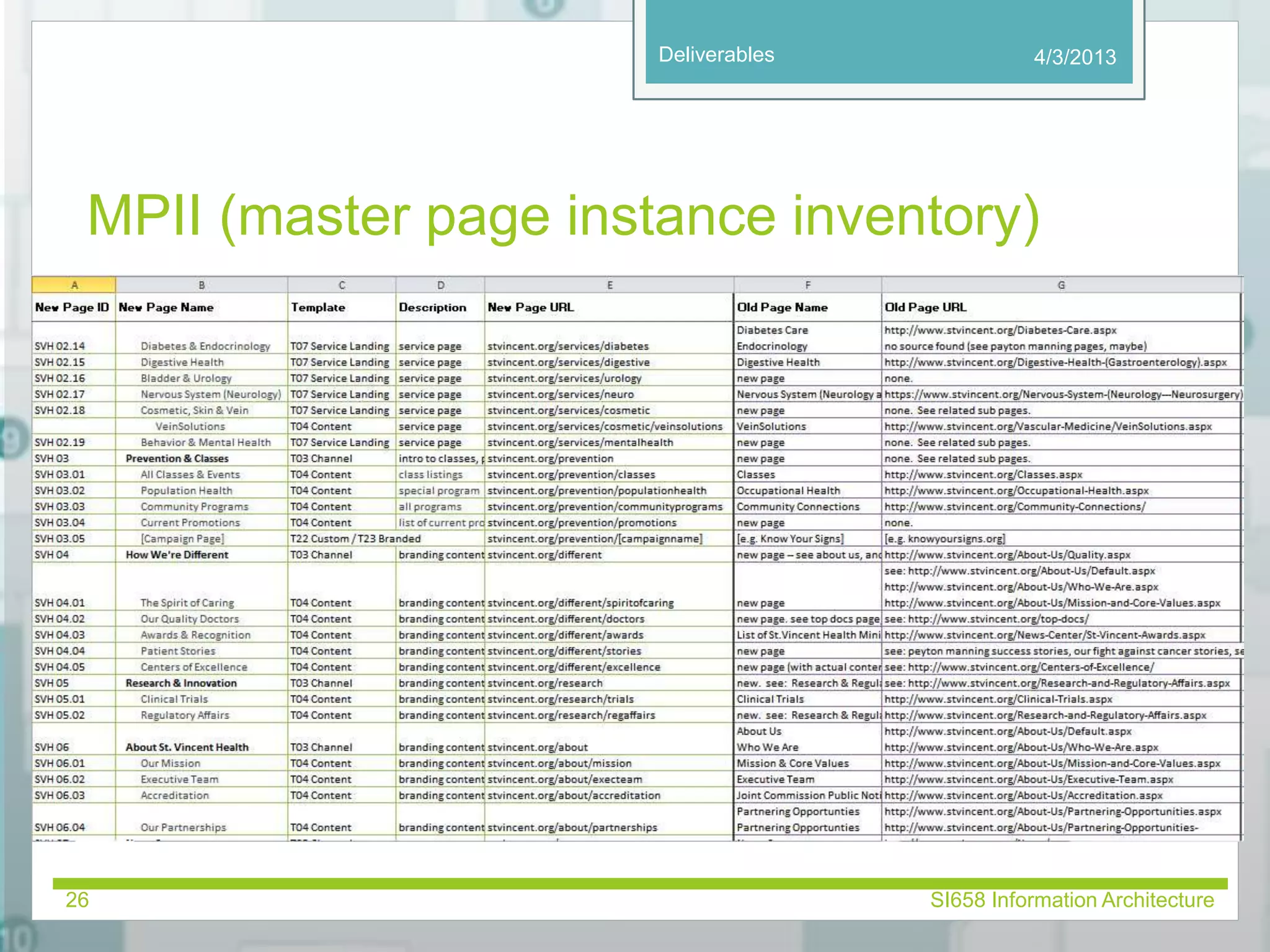The height and width of the screenshot is (952, 1270).
Task: Select cell '[e.g. Know Your Signs]'
Action: (x=807, y=539)
